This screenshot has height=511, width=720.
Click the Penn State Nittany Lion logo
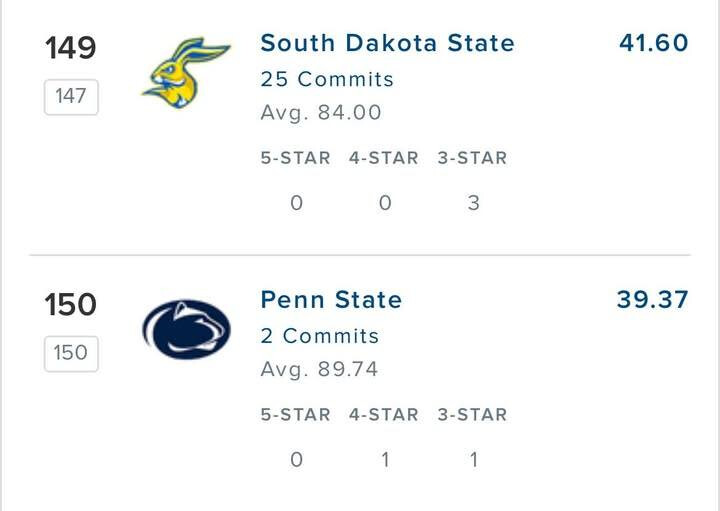coord(186,330)
